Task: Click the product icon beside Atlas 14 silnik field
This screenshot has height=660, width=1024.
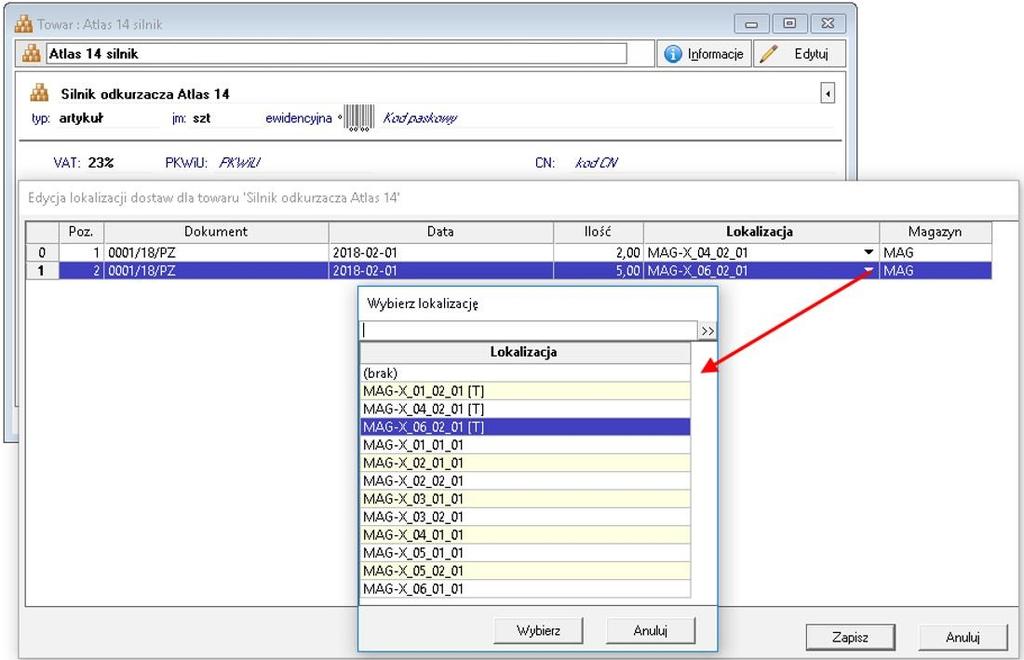Action: 31,54
